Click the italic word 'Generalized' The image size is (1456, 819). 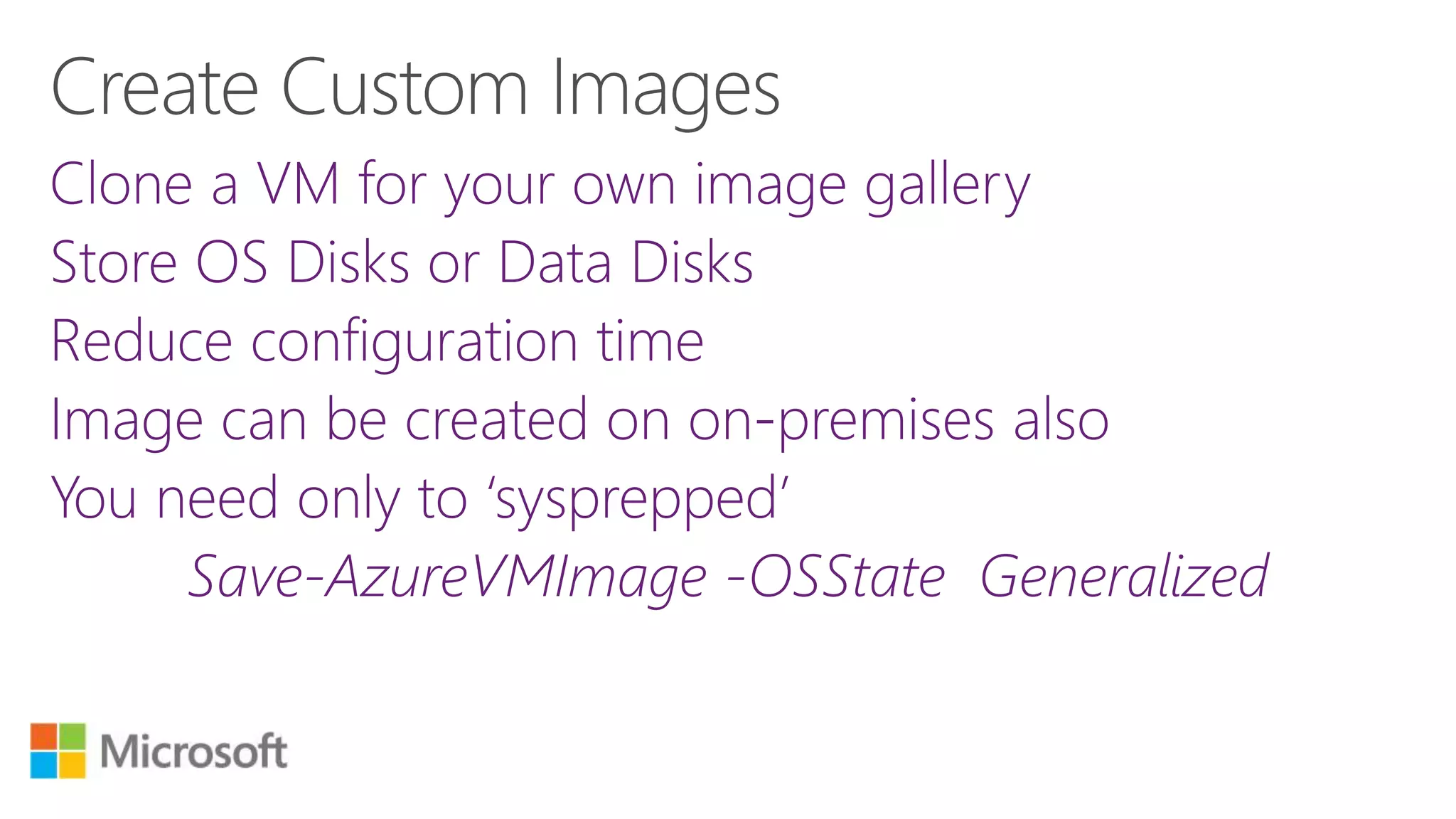(x=1124, y=577)
